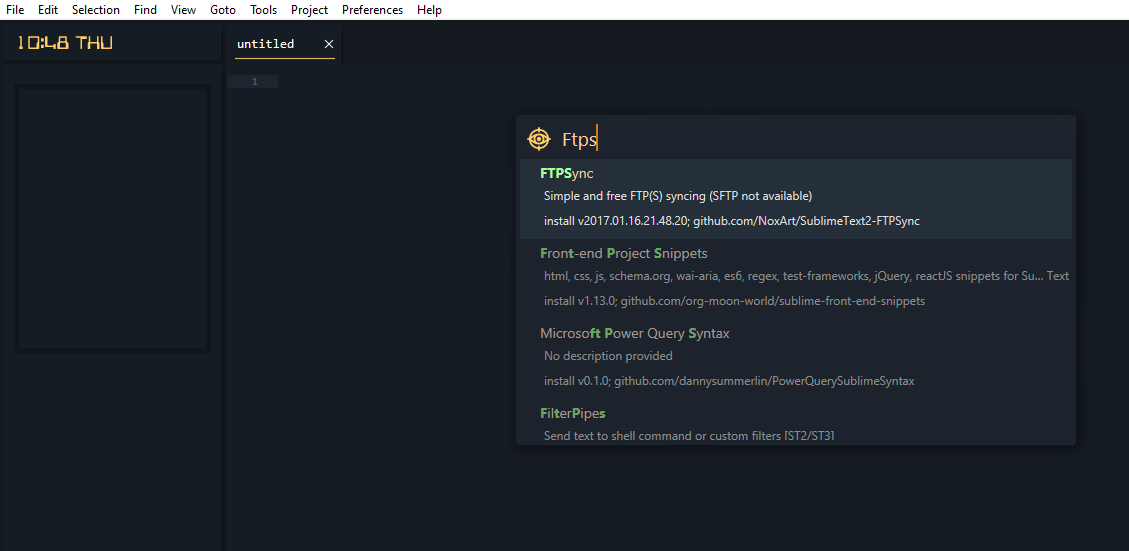This screenshot has height=551, width=1129.
Task: Click the Send text to shell command description
Action: pos(689,436)
